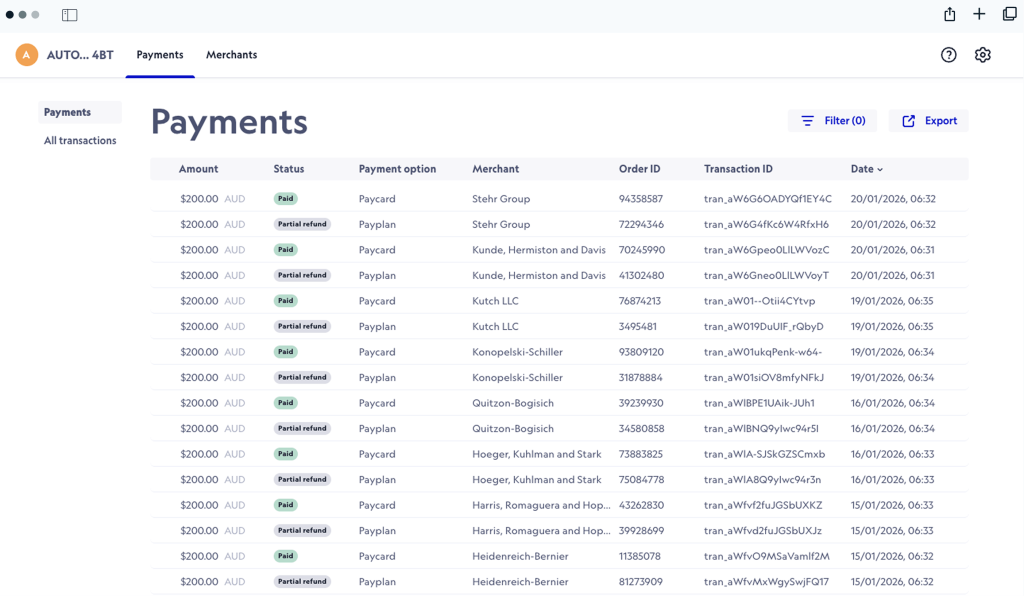The image size is (1024, 596).
Task: Click the Paid badge for Stehr Group
Action: [x=286, y=199]
